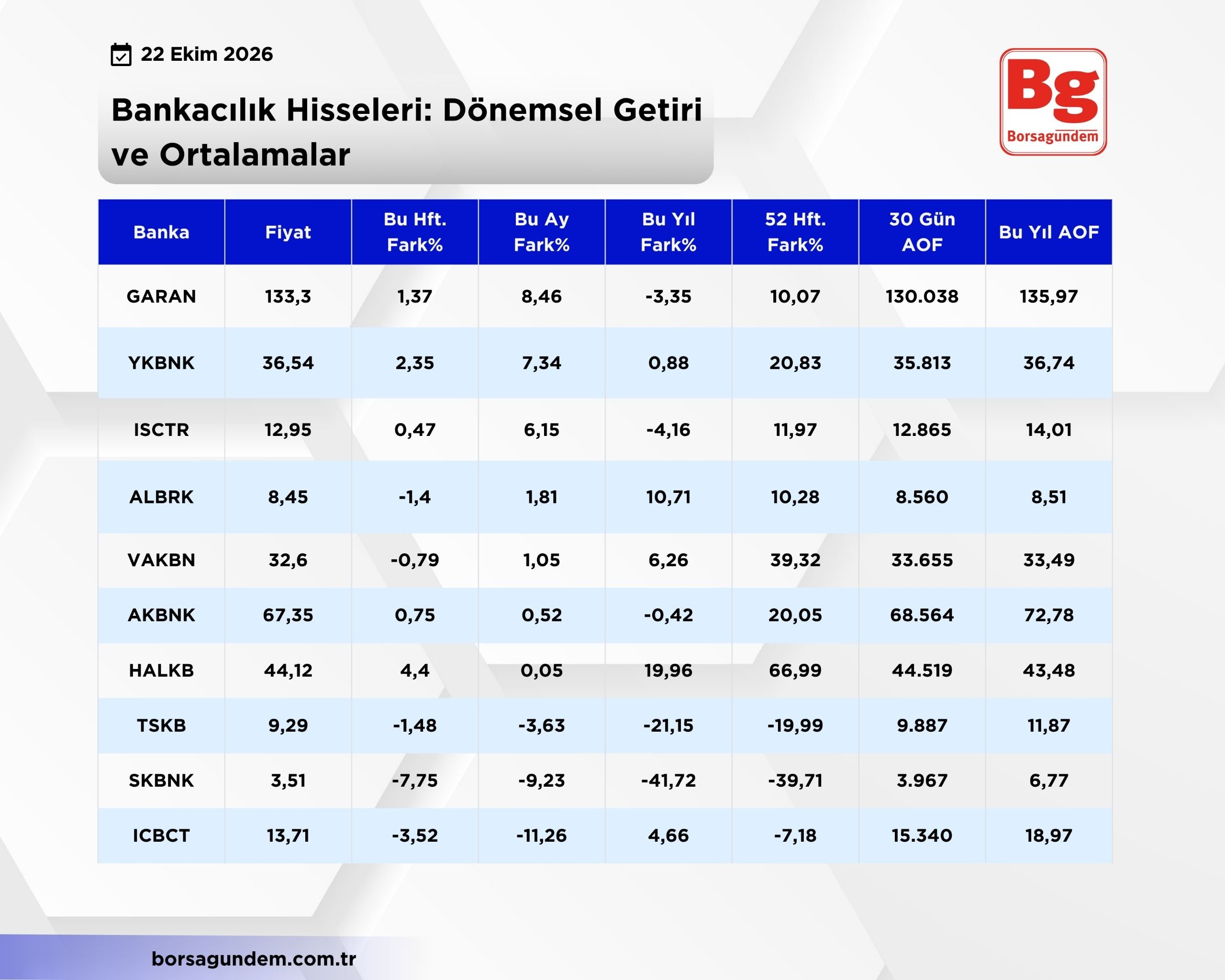Image resolution: width=1225 pixels, height=980 pixels.
Task: Click ICBCT 30-day AOF 15.340
Action: tap(922, 835)
